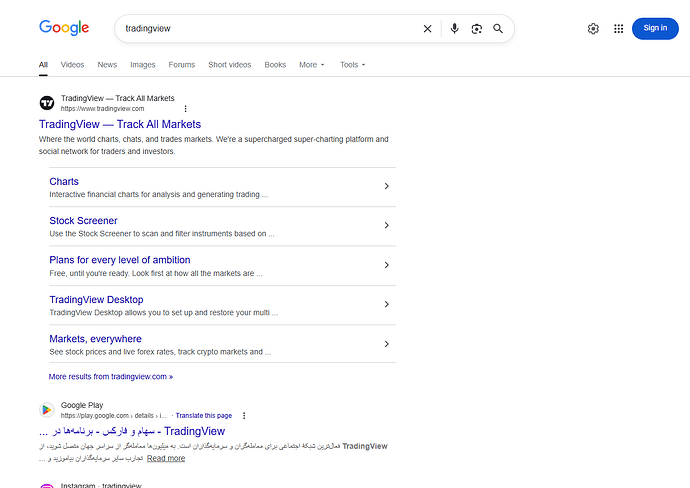Open search by image camera icon
The height and width of the screenshot is (488, 690).
(476, 29)
